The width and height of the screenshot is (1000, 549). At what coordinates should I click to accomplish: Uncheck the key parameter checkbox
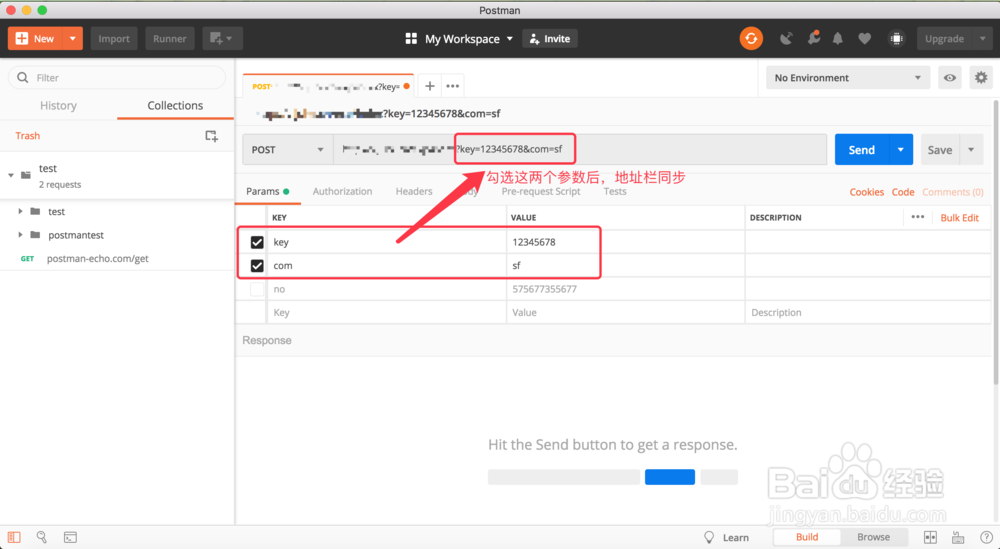point(257,242)
